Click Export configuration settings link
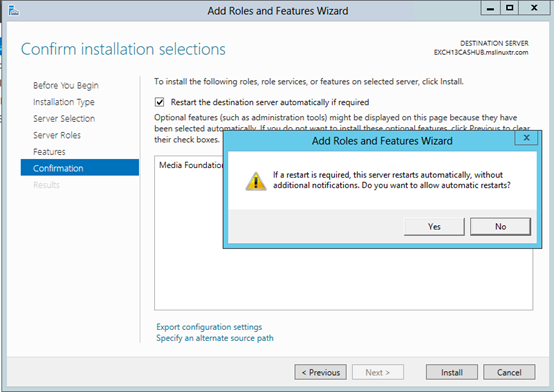The height and width of the screenshot is (392, 554). [x=209, y=327]
